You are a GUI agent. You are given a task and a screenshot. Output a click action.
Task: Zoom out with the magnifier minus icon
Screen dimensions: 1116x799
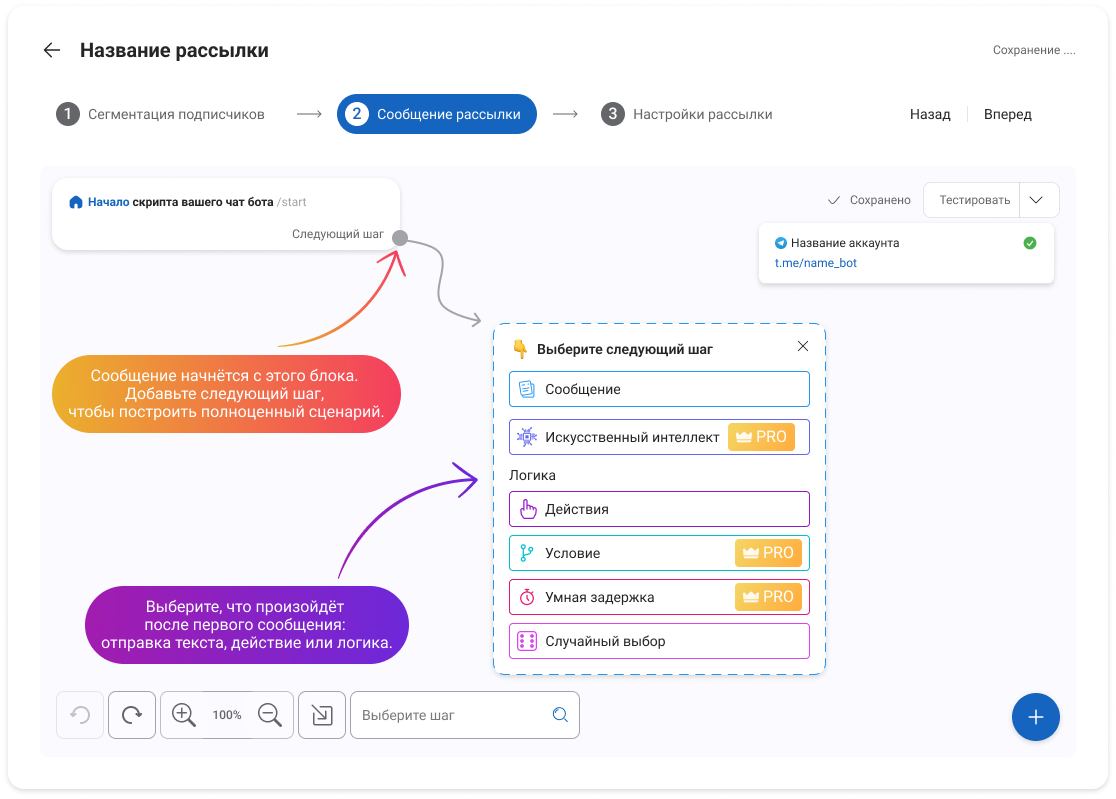click(270, 715)
